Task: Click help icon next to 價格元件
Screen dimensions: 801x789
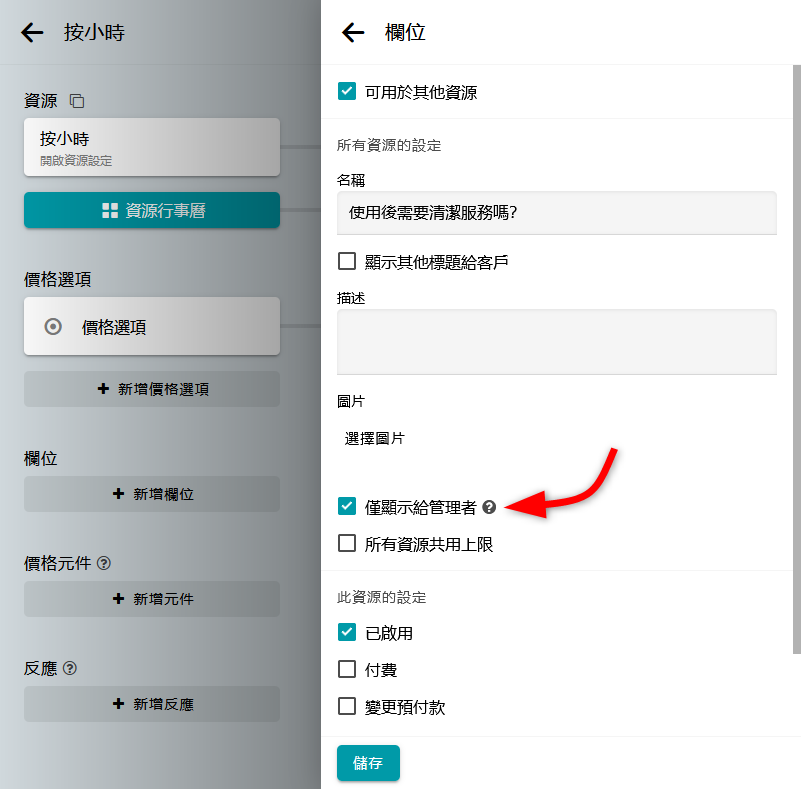Action: (104, 563)
